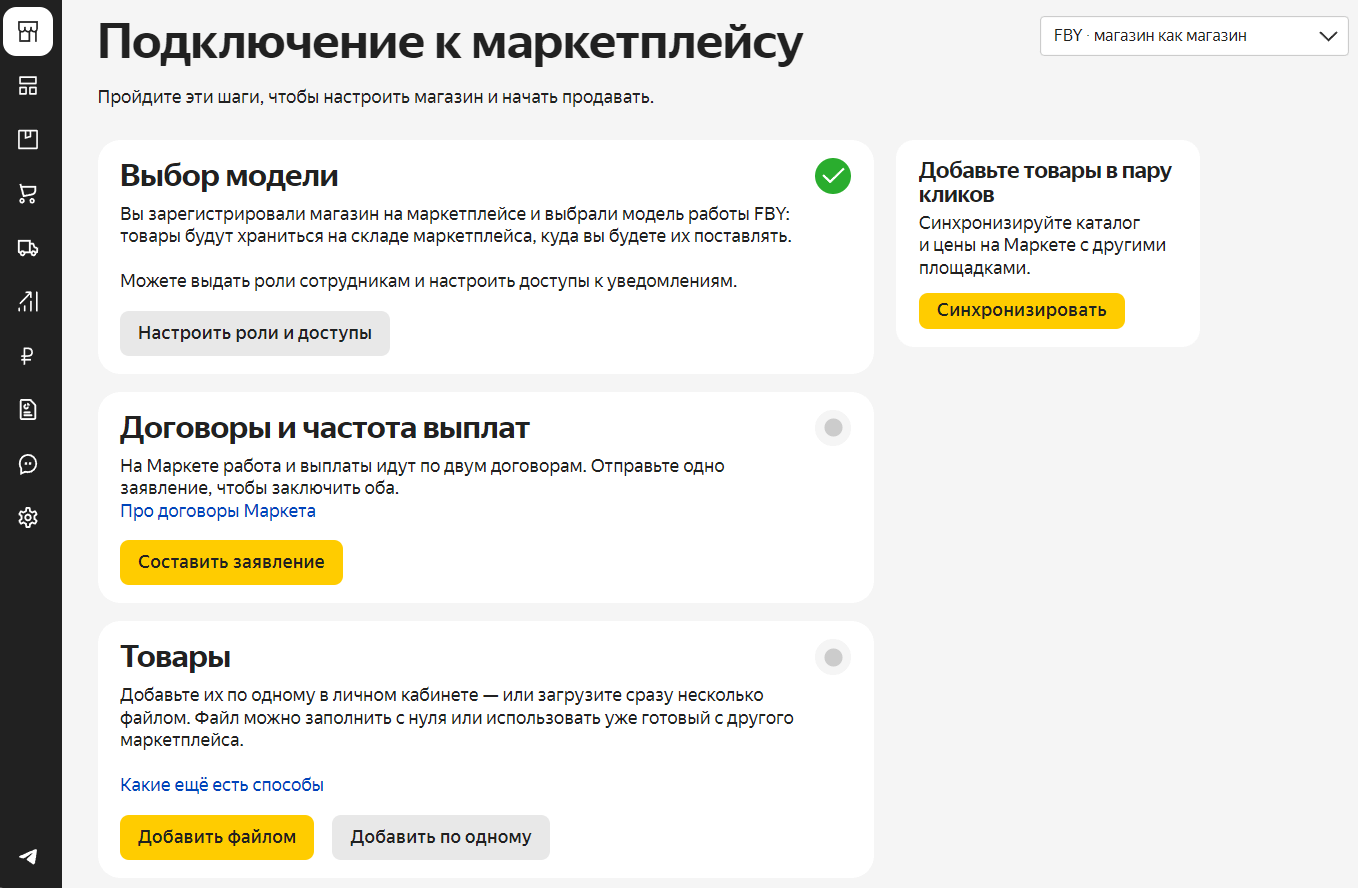This screenshot has height=888, width=1358.
Task: Click the Товары heading
Action: pyautogui.click(x=176, y=657)
